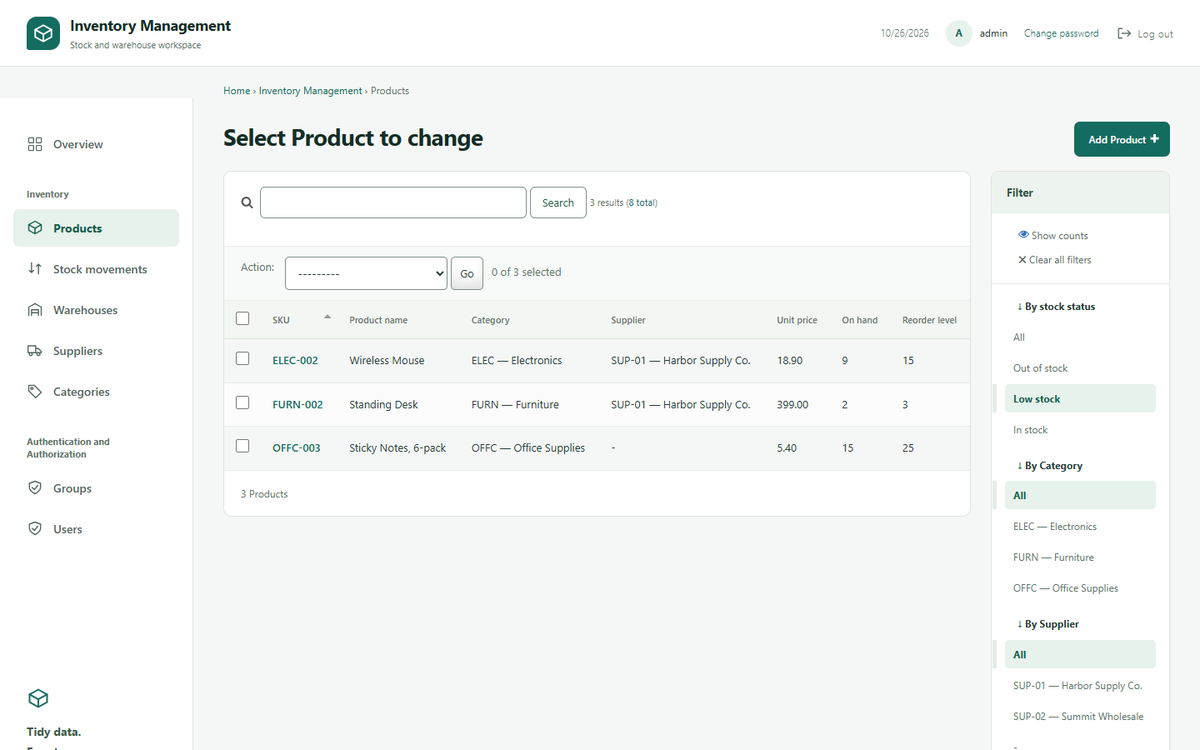Click Inventory Management in the breadcrumb
Image resolution: width=1200 pixels, height=750 pixels.
click(x=310, y=91)
